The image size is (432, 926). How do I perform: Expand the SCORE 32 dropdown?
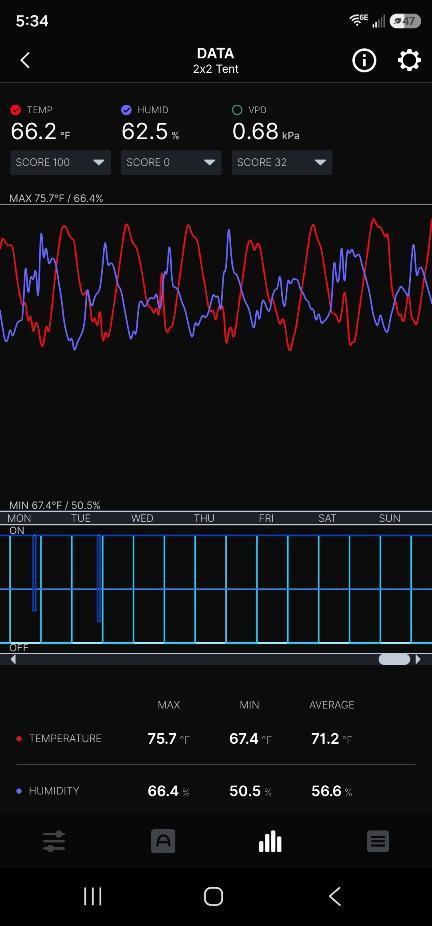282,162
